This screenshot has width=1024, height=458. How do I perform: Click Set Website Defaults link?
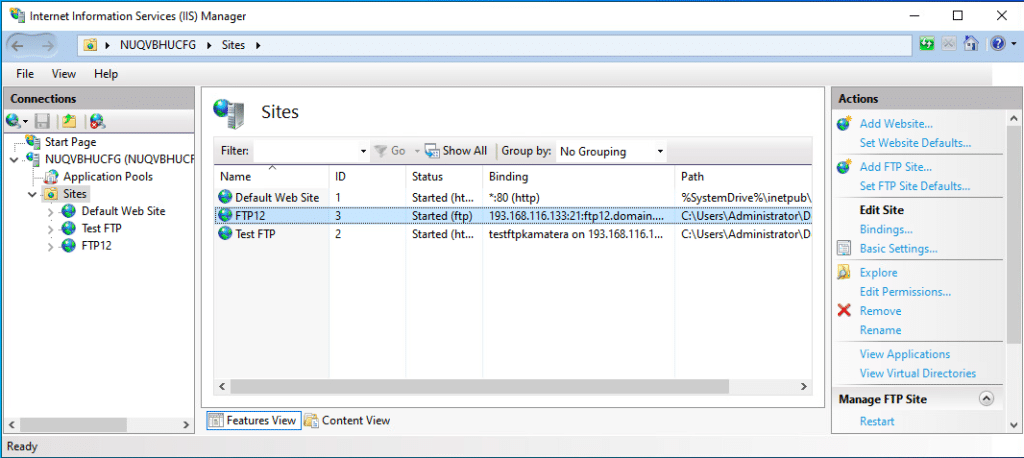click(915, 142)
